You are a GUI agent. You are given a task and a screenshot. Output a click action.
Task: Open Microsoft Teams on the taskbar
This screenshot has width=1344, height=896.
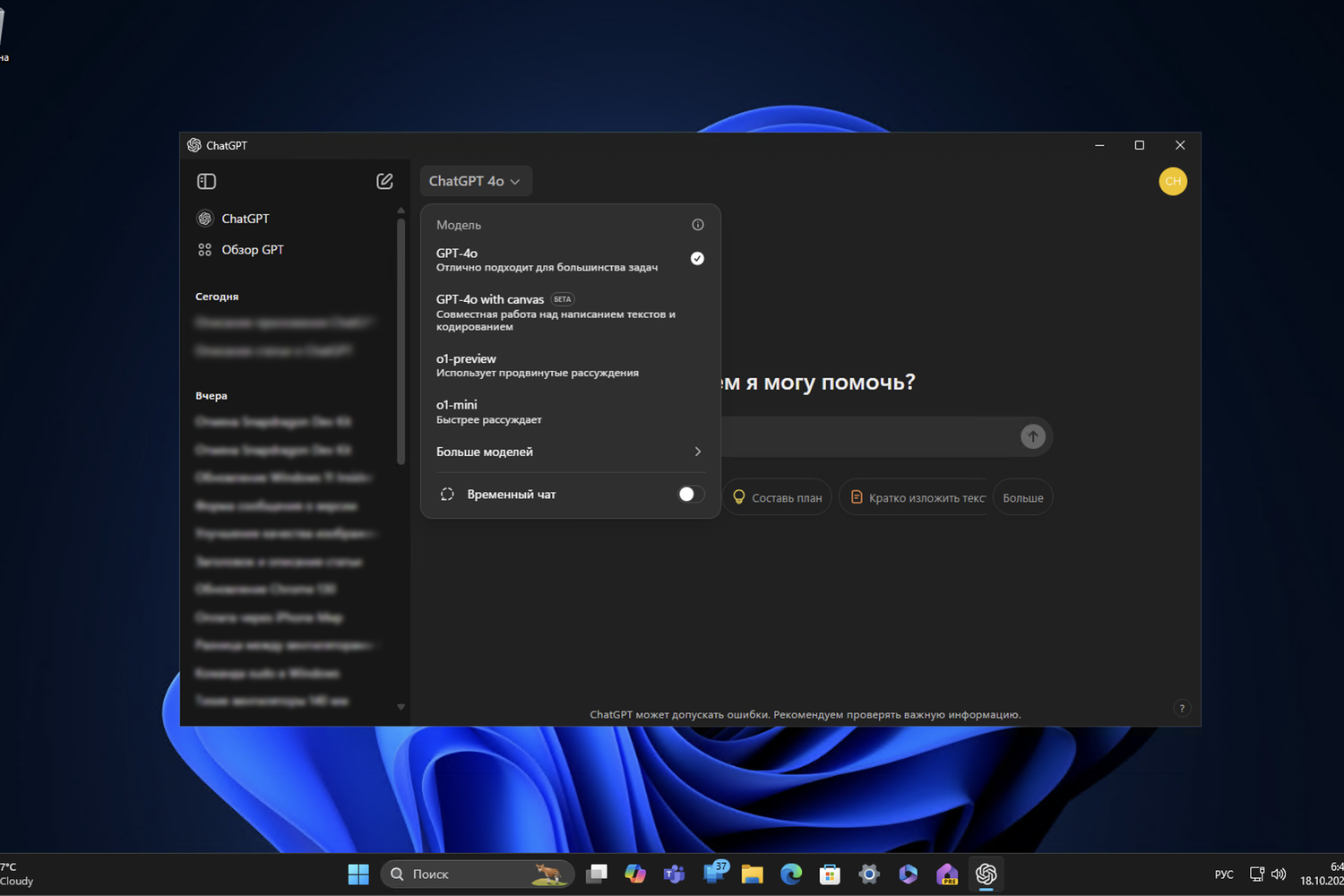click(674, 874)
